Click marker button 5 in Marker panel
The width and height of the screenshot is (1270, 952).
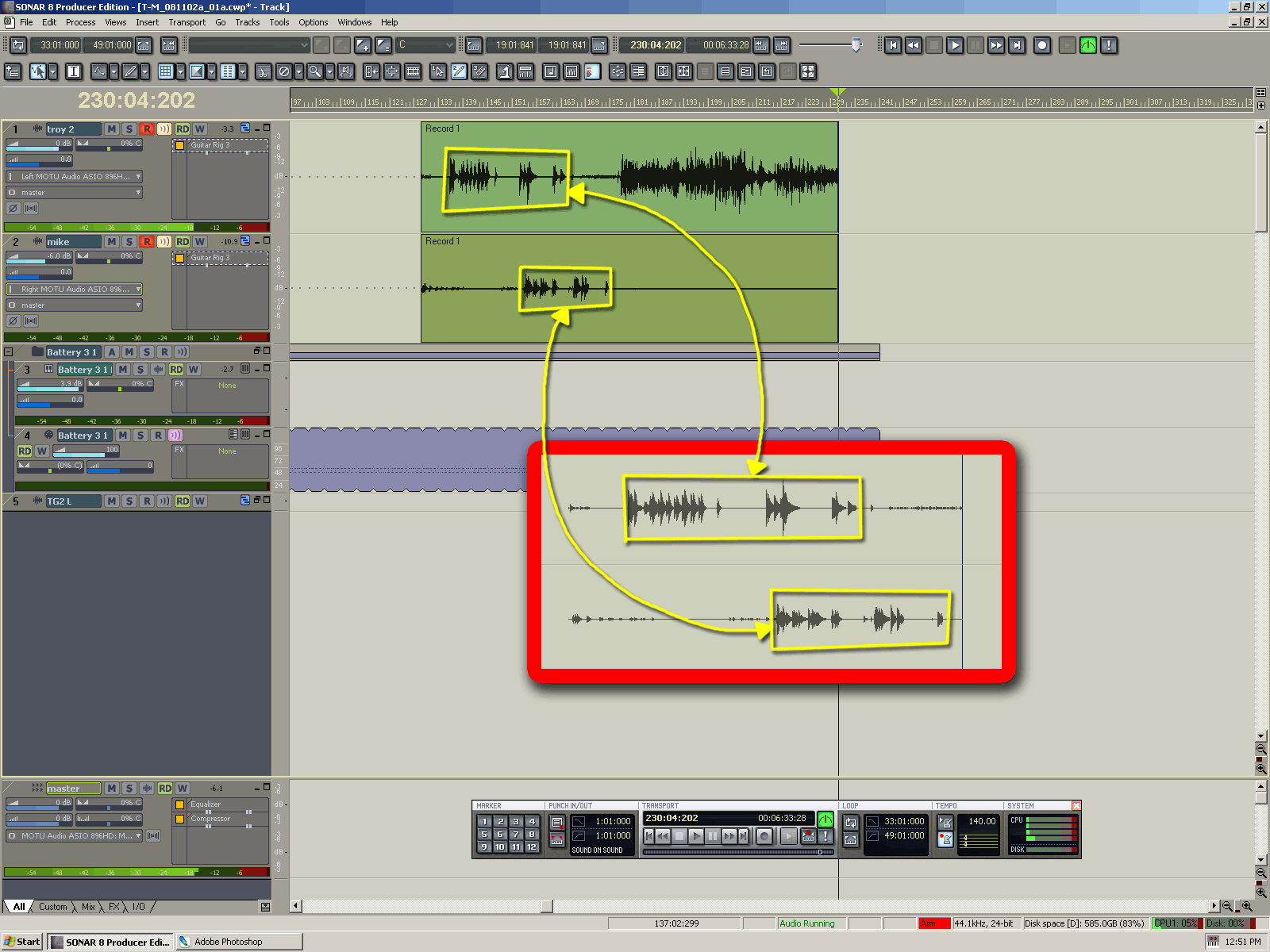coord(484,834)
